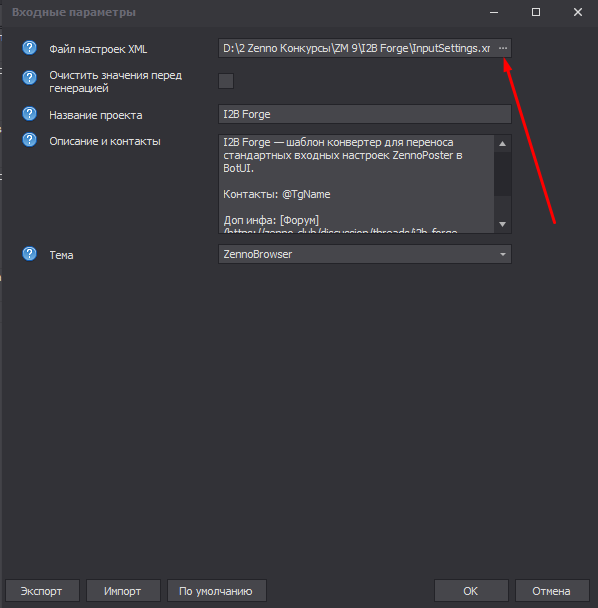Click description scrollbar up arrow
Viewport: 598px width, 608px height.
coord(503,143)
